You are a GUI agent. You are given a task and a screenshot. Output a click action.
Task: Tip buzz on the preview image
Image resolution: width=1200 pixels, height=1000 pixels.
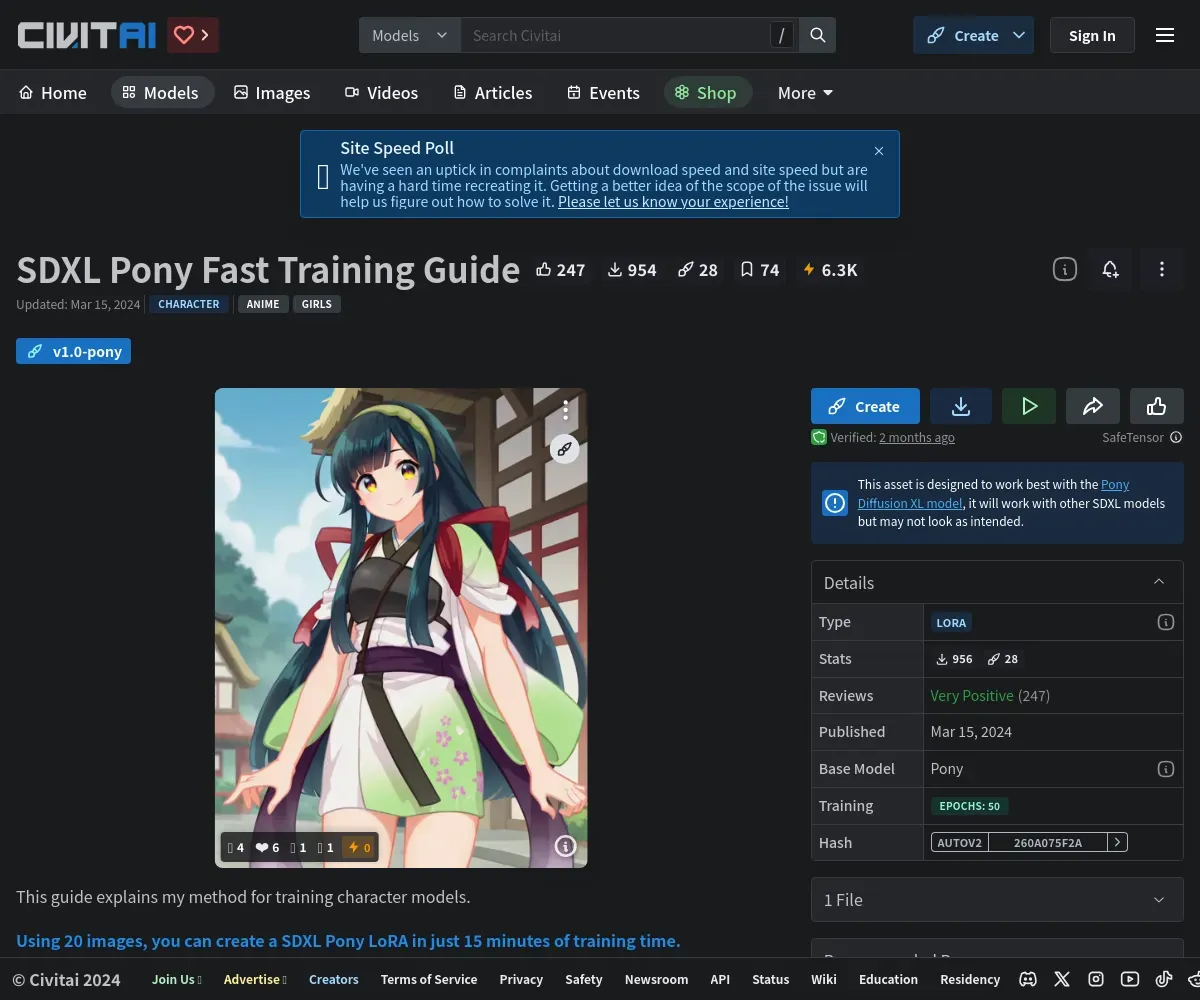pyautogui.click(x=359, y=847)
